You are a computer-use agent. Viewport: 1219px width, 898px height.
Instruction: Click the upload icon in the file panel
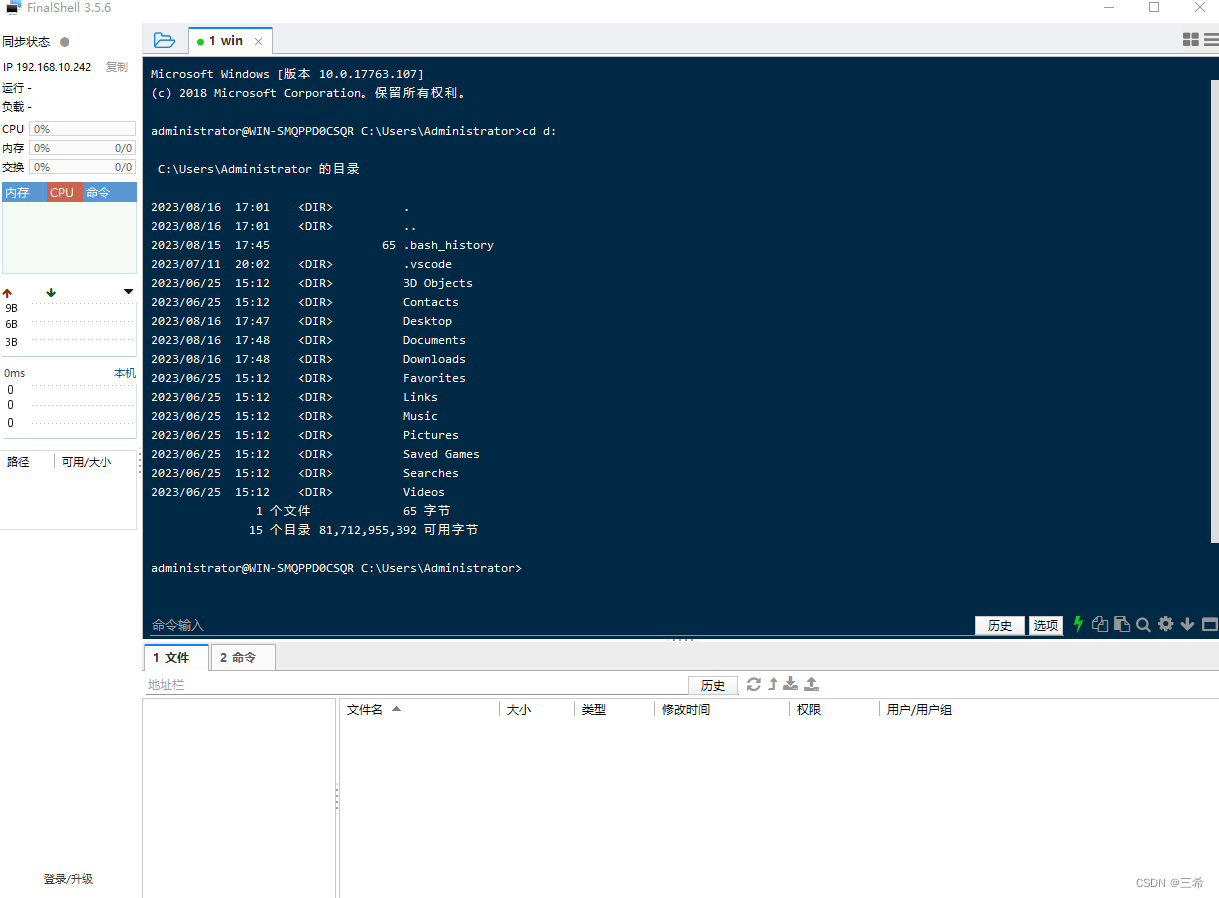[811, 684]
